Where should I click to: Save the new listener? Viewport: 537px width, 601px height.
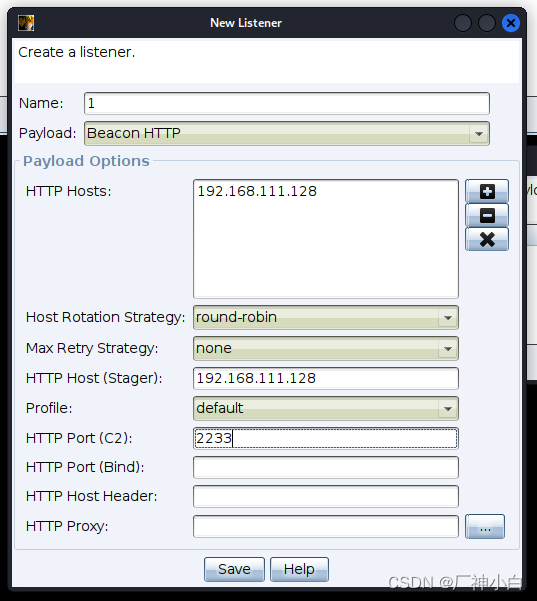point(234,569)
